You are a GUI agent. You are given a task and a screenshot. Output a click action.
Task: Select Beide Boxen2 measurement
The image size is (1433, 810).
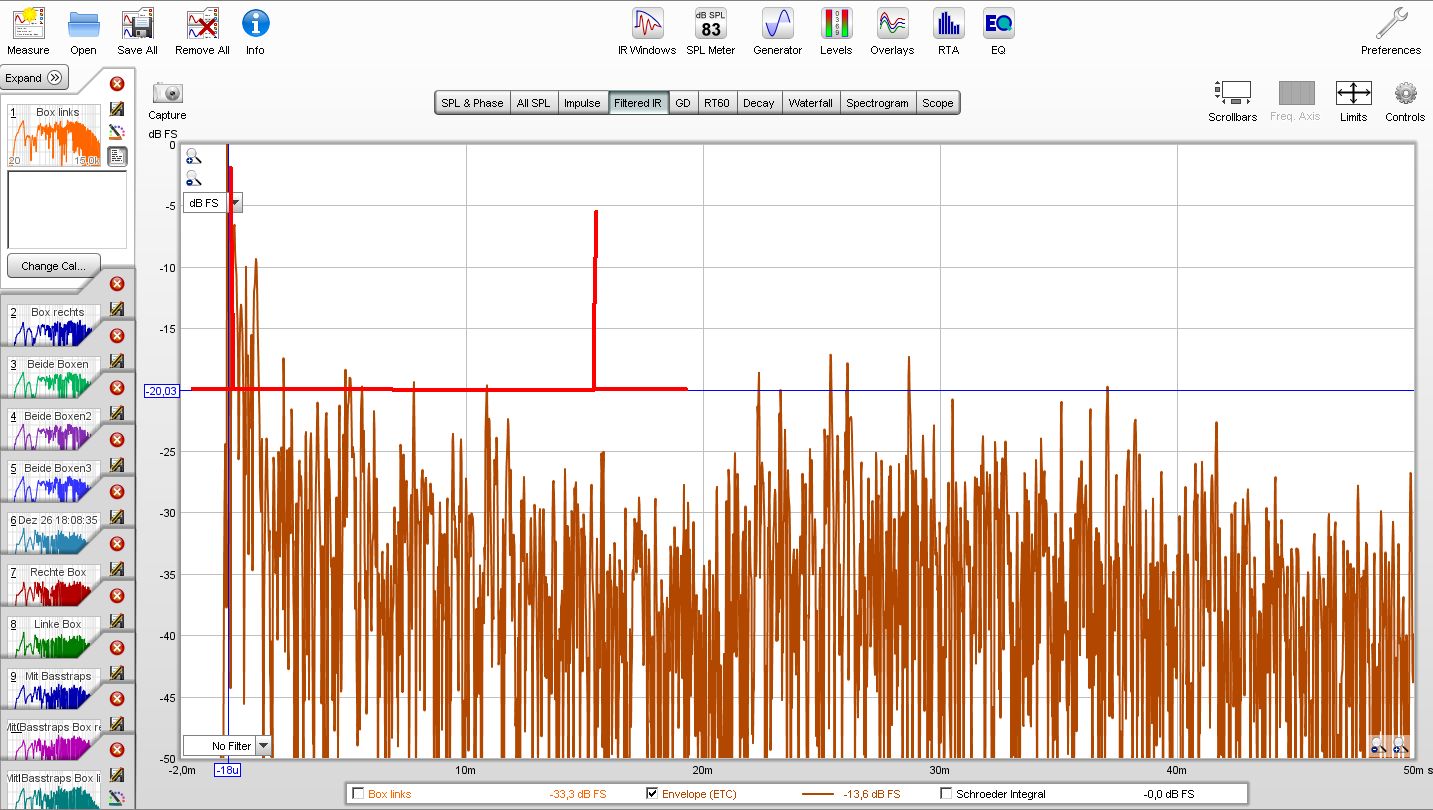coord(52,429)
